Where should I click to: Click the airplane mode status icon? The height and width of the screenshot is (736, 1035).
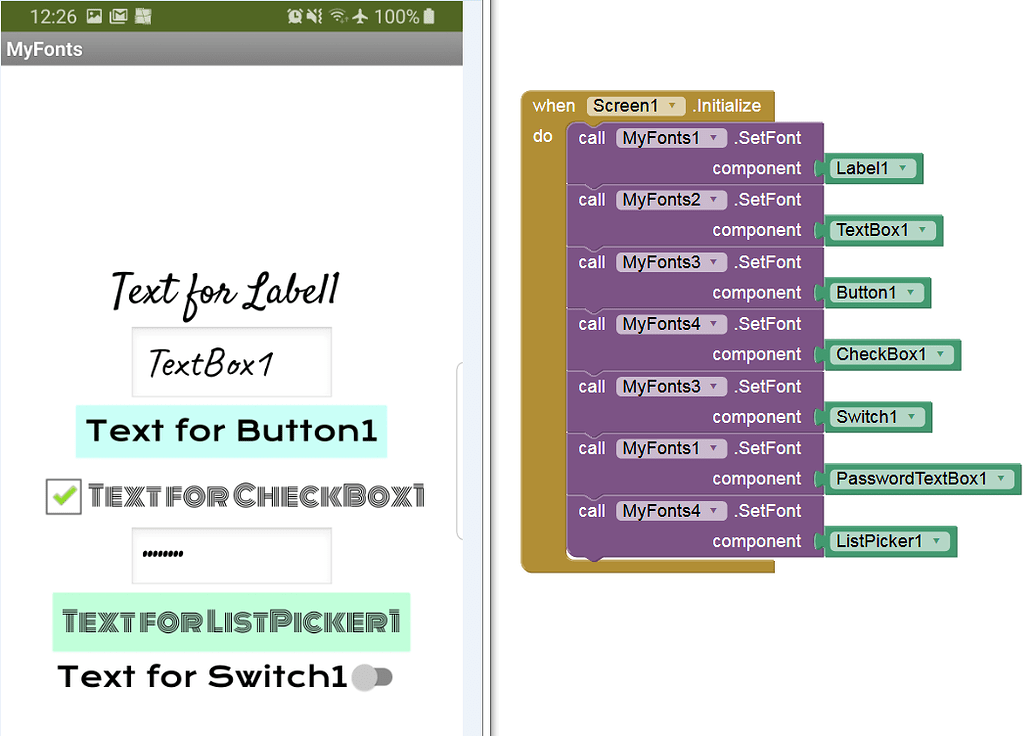tap(359, 16)
